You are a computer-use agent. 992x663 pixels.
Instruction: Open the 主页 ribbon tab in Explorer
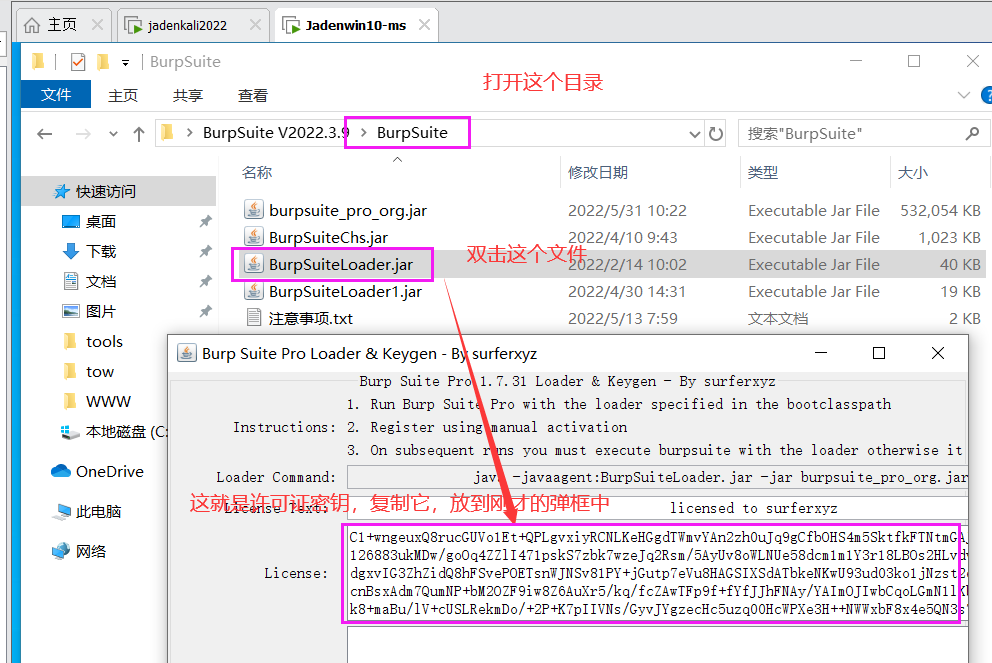coord(123,96)
